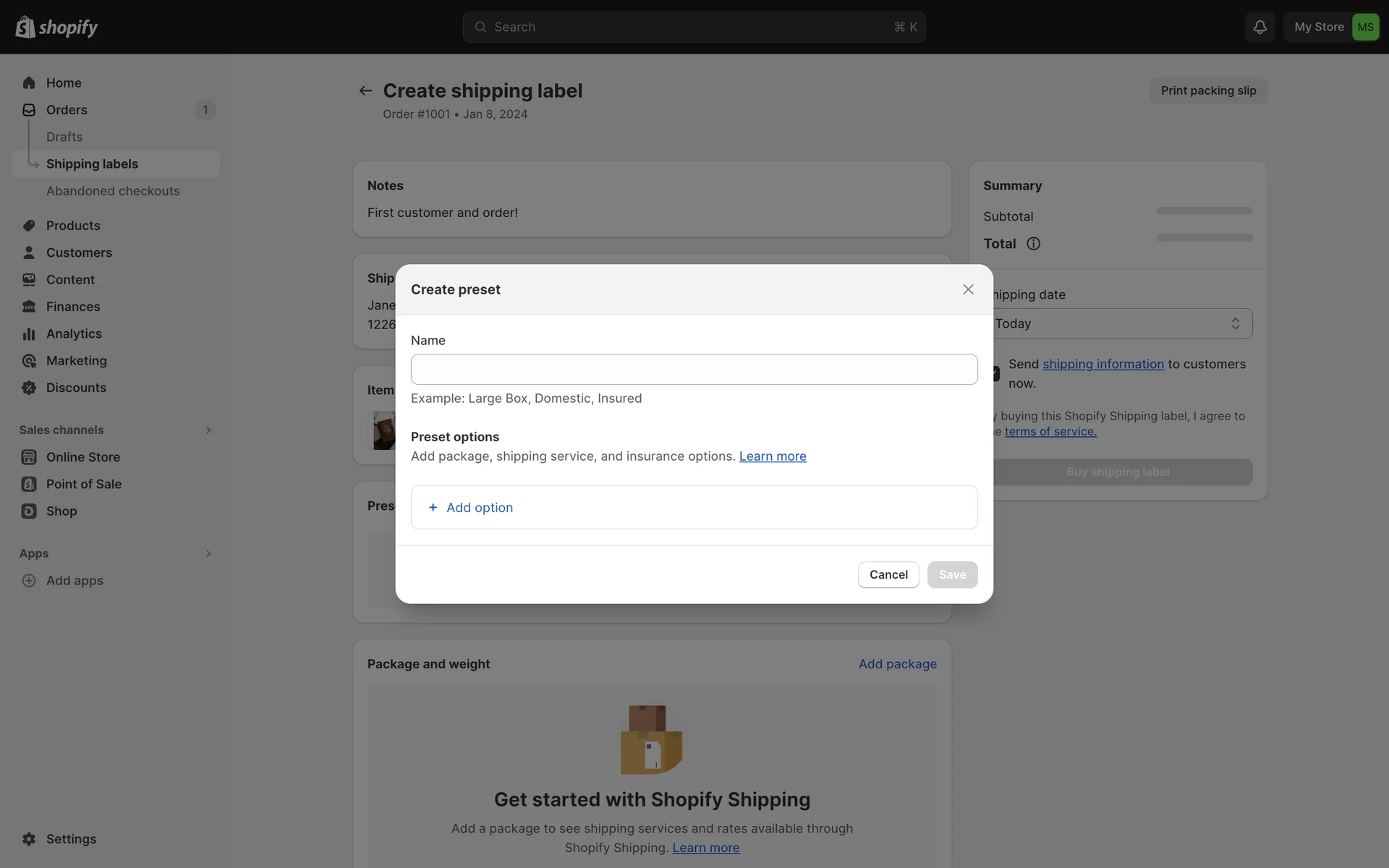Click the Total info circle icon
Image resolution: width=1389 pixels, height=868 pixels.
click(x=1033, y=244)
